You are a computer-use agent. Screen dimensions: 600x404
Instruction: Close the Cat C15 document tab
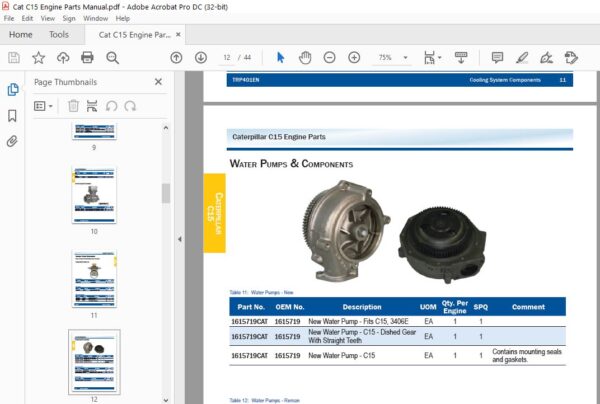tap(178, 34)
